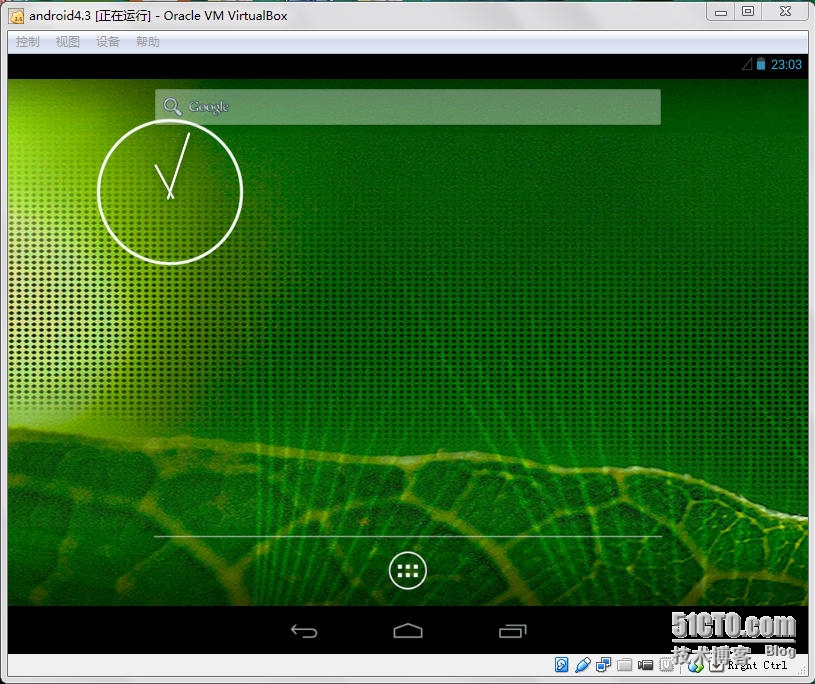This screenshot has height=684, width=815.
Task: Maximize the VirtualBox window
Action: click(748, 12)
